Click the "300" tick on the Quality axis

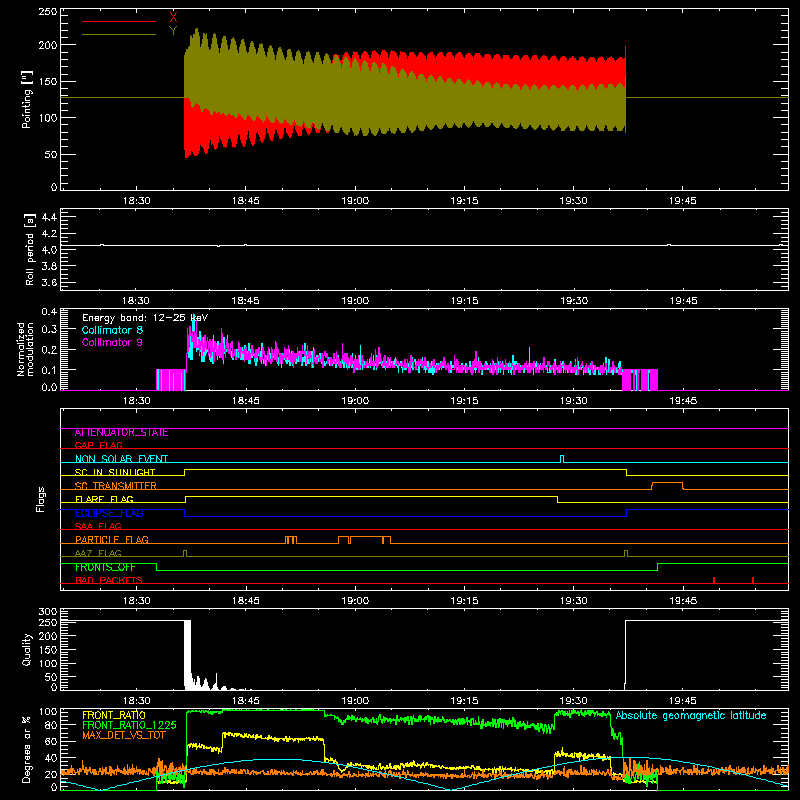click(x=48, y=612)
